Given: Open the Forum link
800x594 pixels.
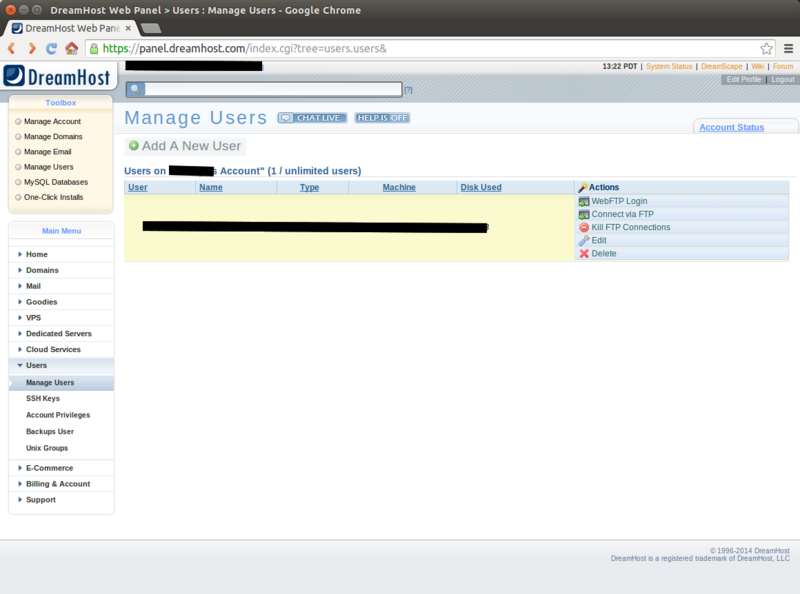Looking at the screenshot, I should click(x=783, y=66).
